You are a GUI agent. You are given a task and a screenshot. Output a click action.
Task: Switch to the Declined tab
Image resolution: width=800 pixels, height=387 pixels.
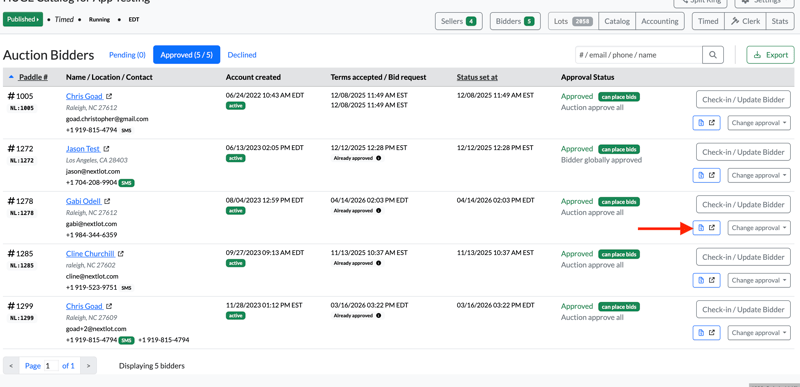(x=242, y=55)
